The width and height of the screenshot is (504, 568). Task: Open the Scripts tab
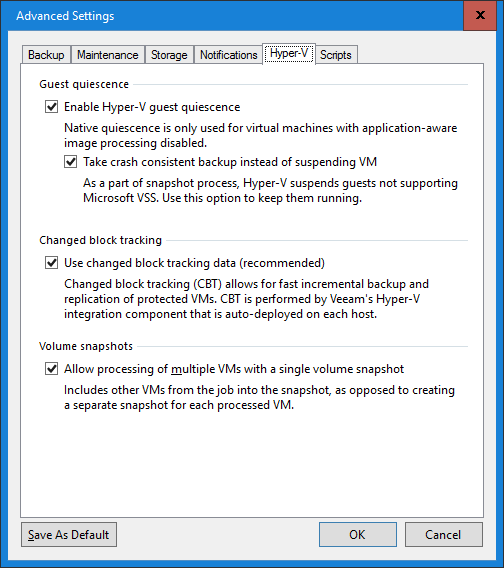point(336,55)
